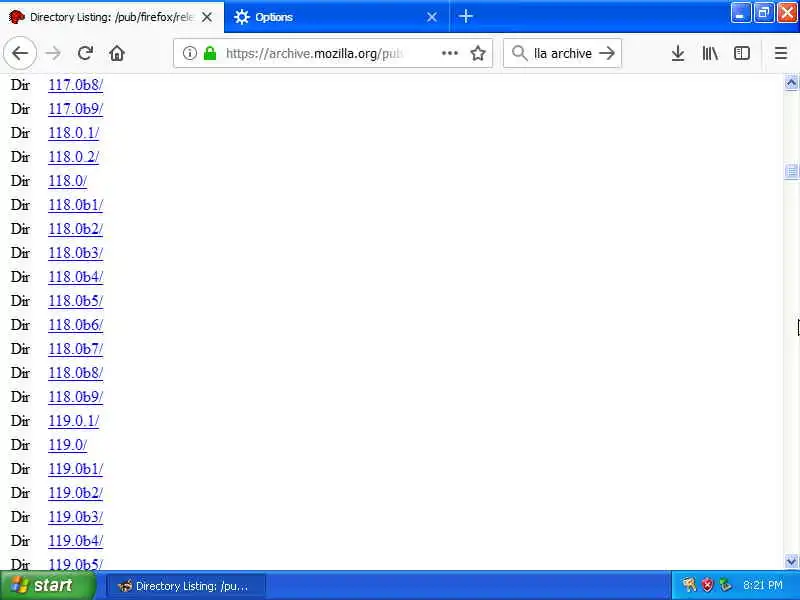Screen dimensions: 800x600
Task: Click the first system tray icon
Action: (689, 585)
